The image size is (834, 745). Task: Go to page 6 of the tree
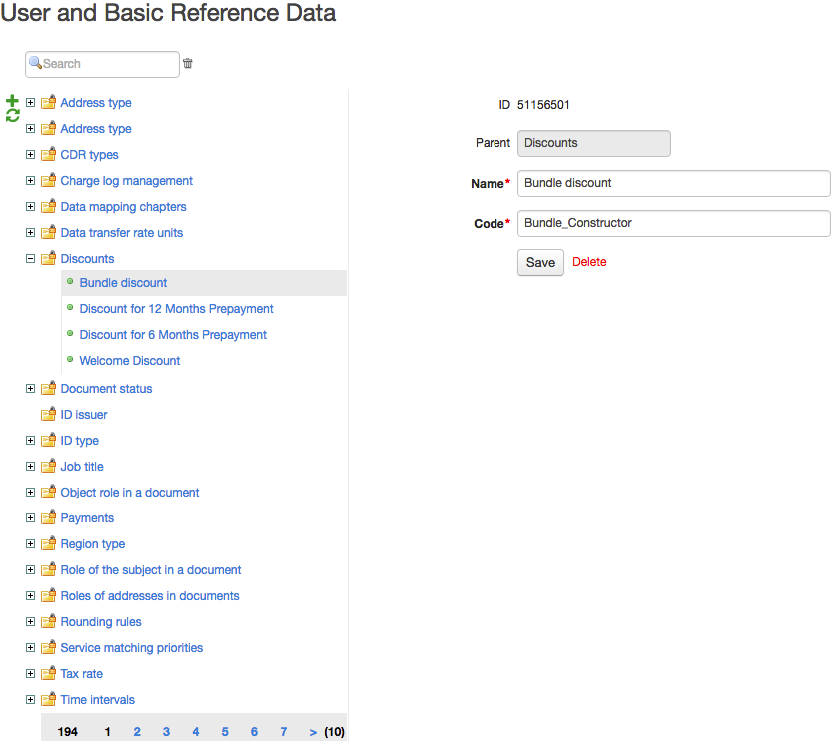pos(254,732)
